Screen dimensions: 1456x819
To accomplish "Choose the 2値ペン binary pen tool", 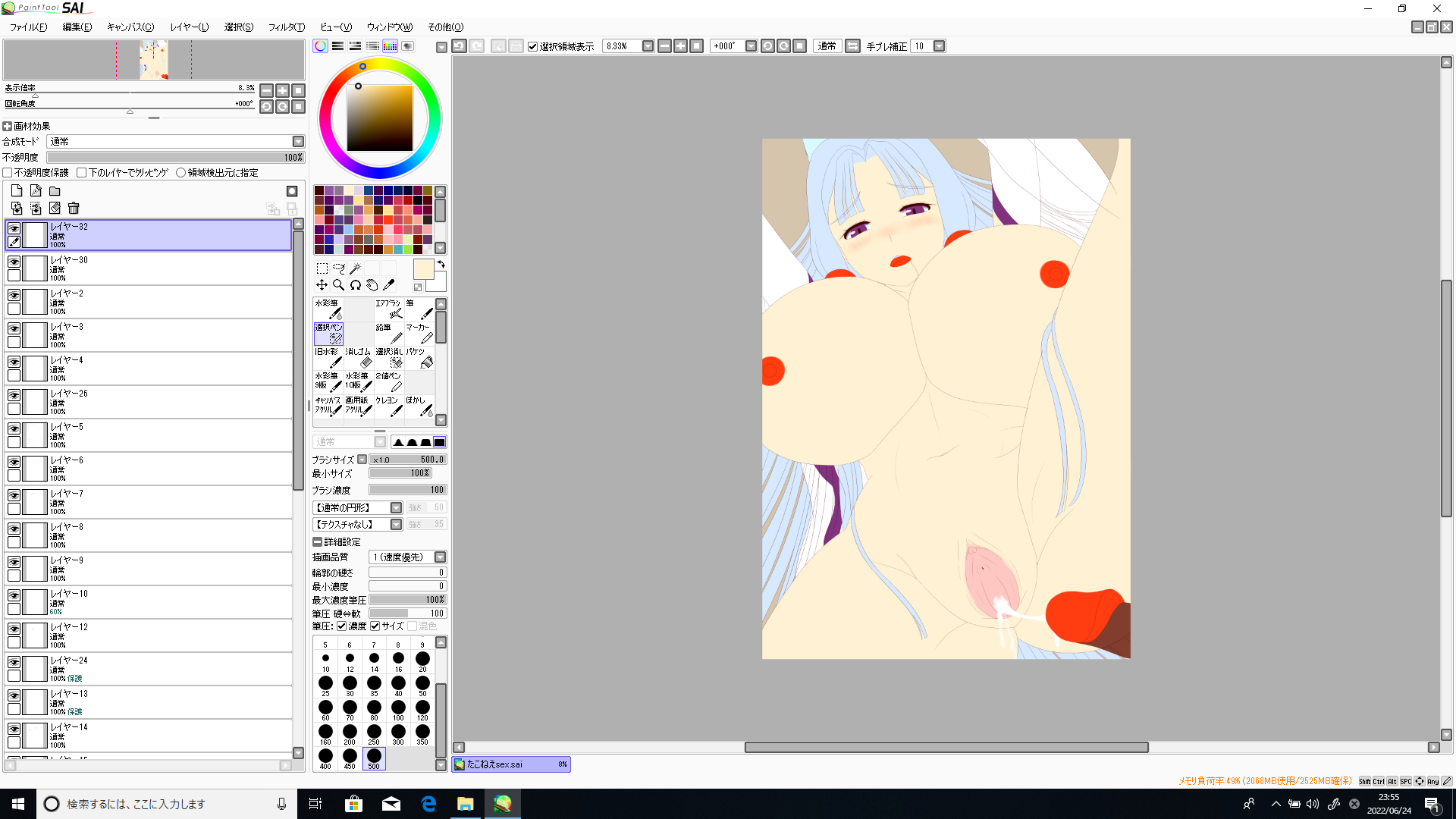I will tap(389, 382).
